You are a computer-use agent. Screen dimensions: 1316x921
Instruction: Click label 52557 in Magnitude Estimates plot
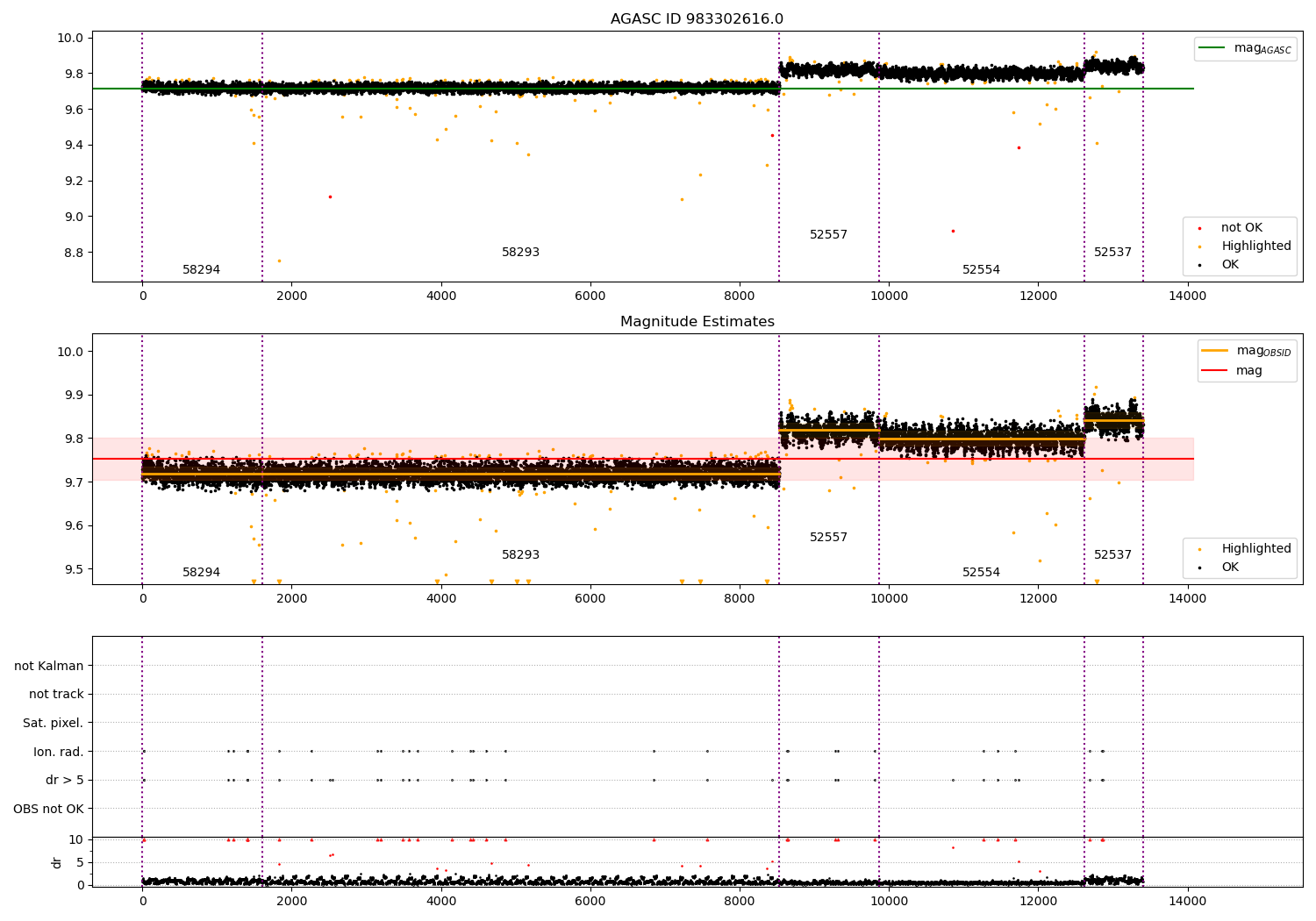828,538
